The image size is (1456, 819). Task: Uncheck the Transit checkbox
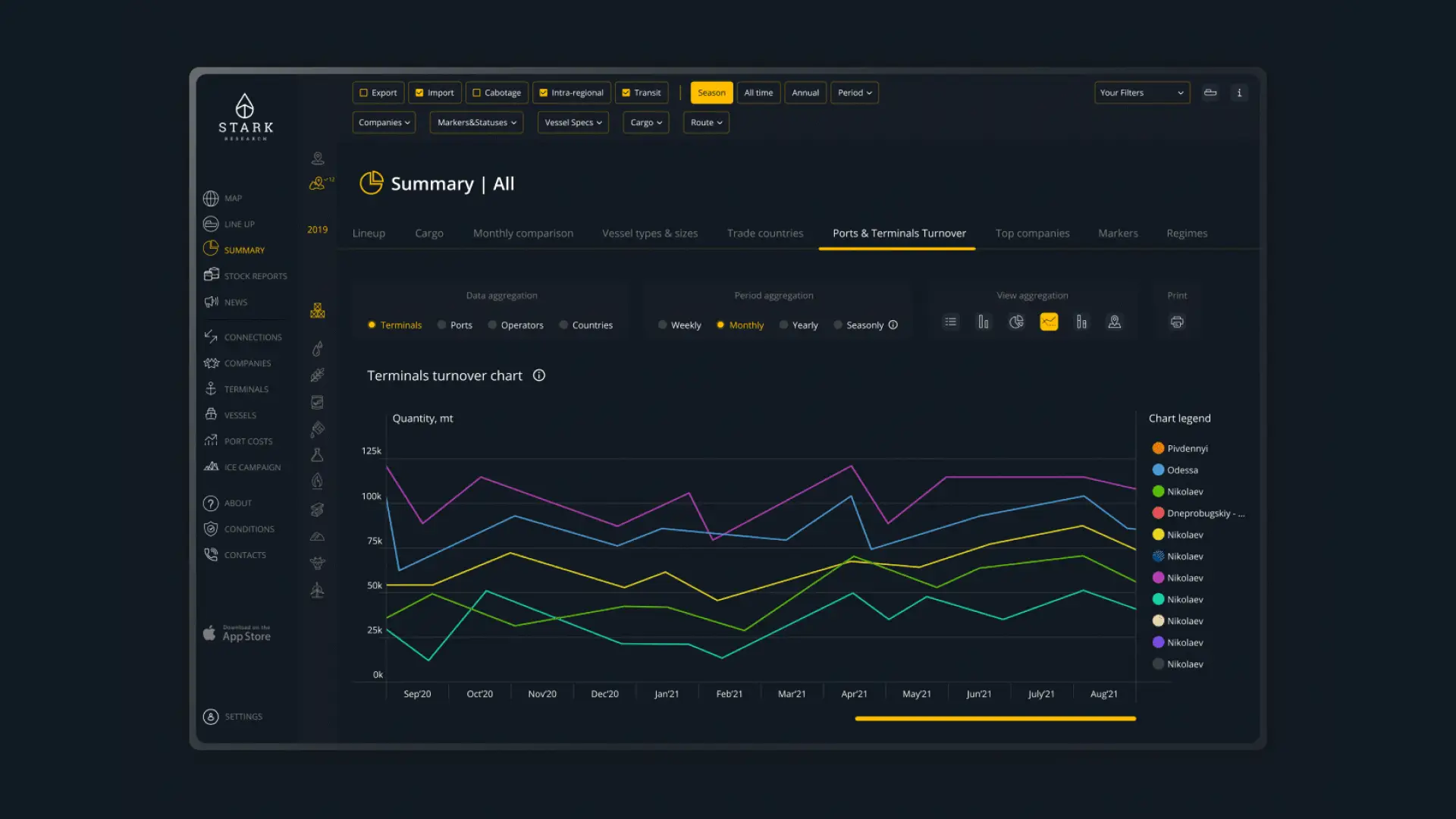[x=626, y=93]
